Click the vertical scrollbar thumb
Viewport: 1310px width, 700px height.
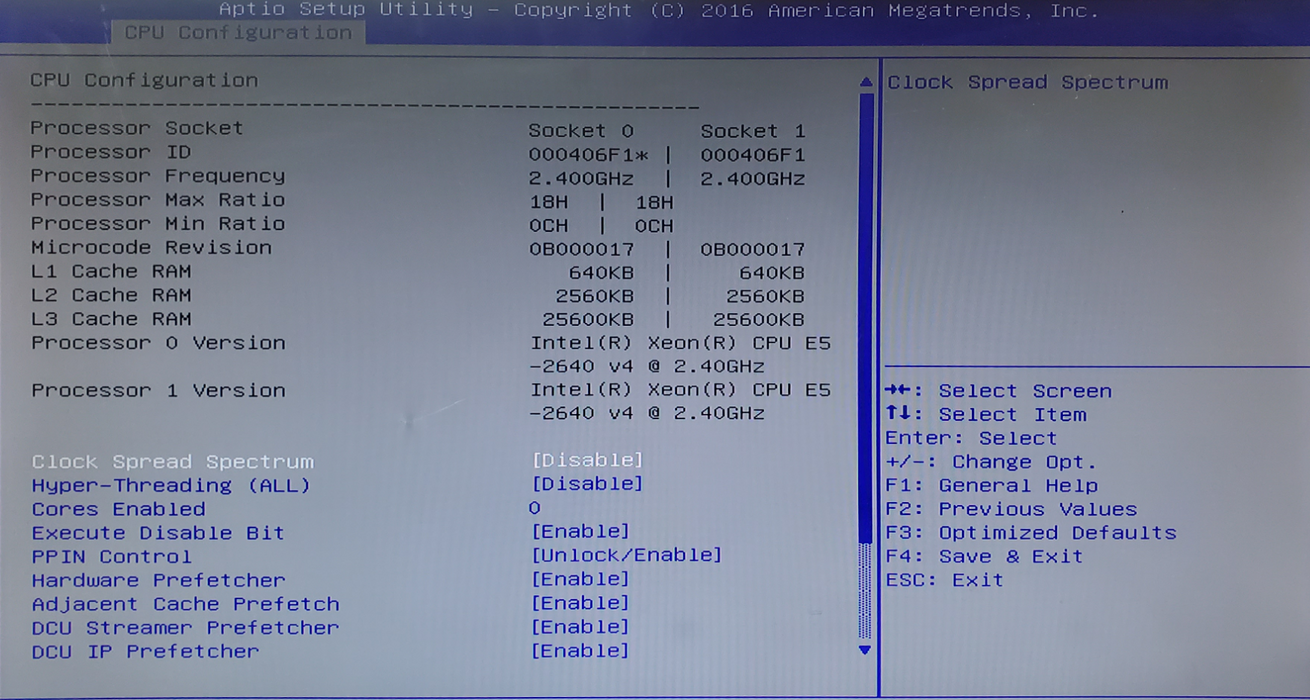click(x=866, y=318)
